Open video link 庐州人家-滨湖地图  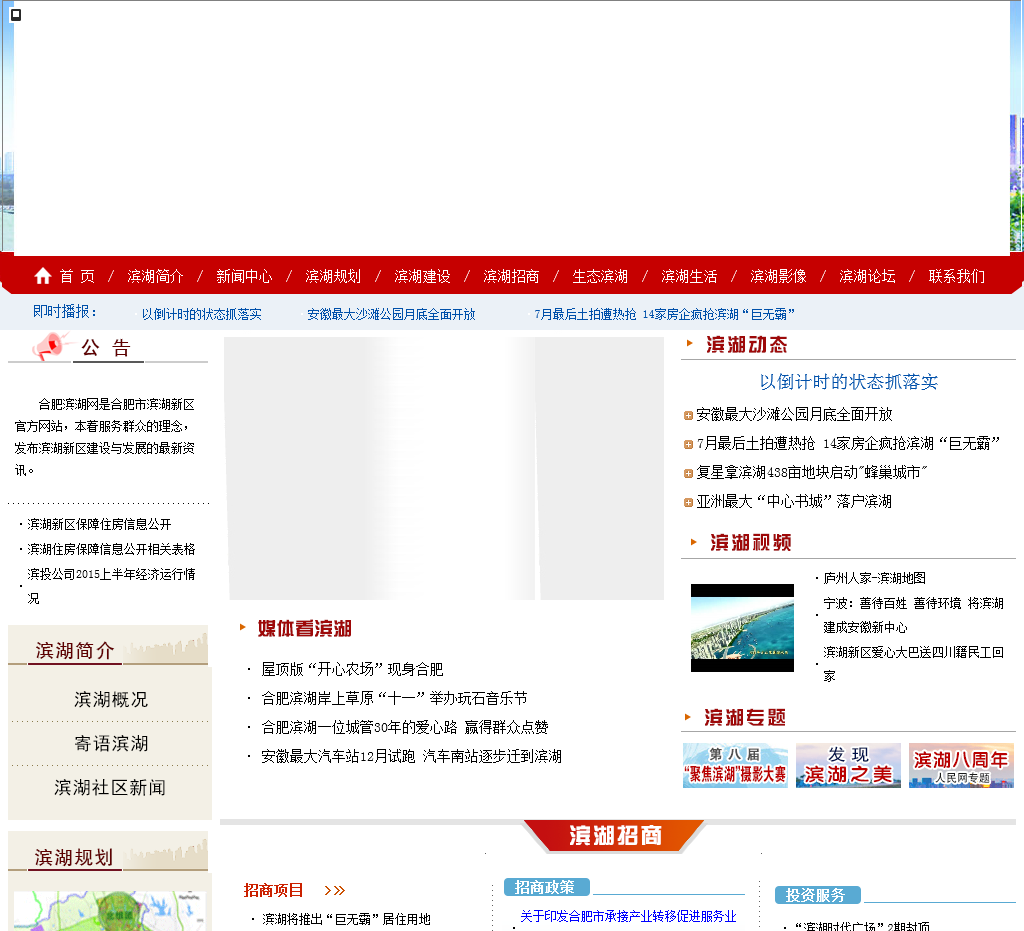pos(874,578)
